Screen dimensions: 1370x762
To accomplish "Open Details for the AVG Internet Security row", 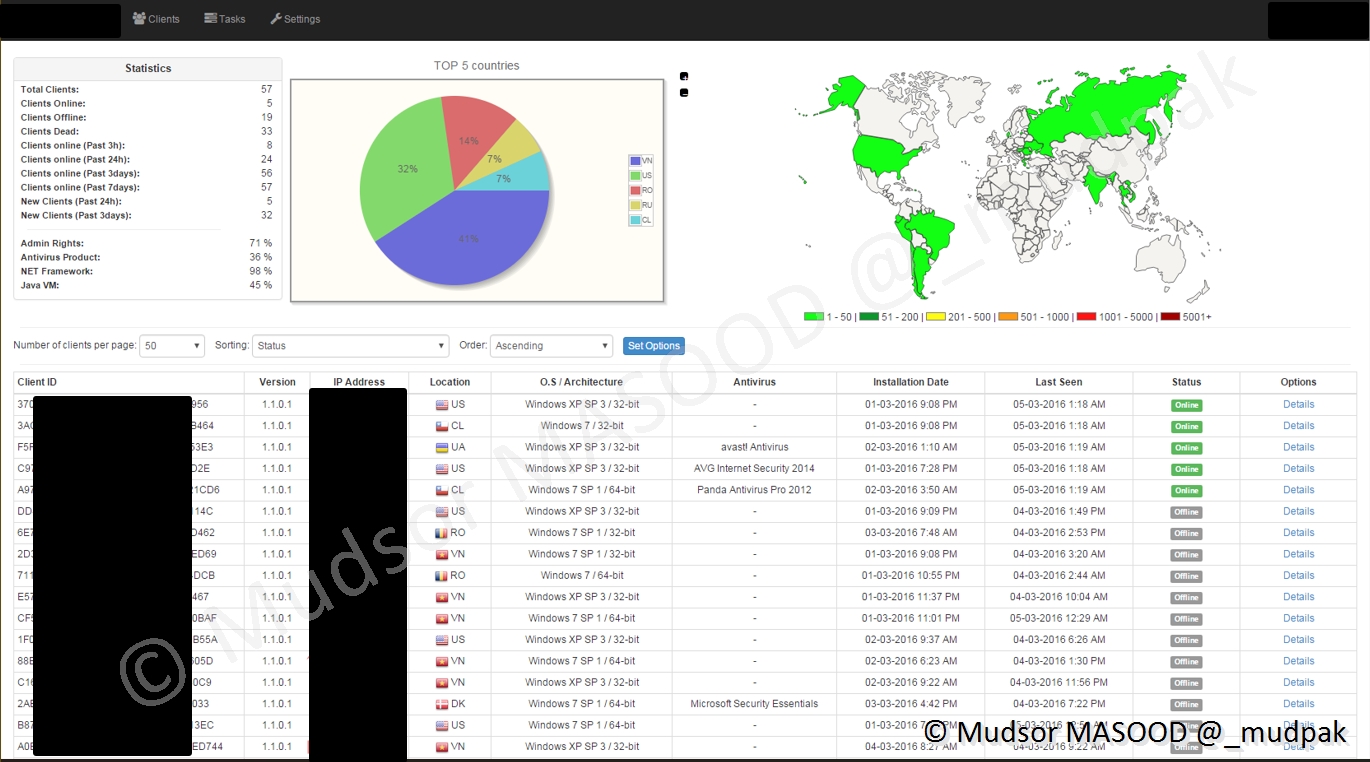I will pos(1298,469).
